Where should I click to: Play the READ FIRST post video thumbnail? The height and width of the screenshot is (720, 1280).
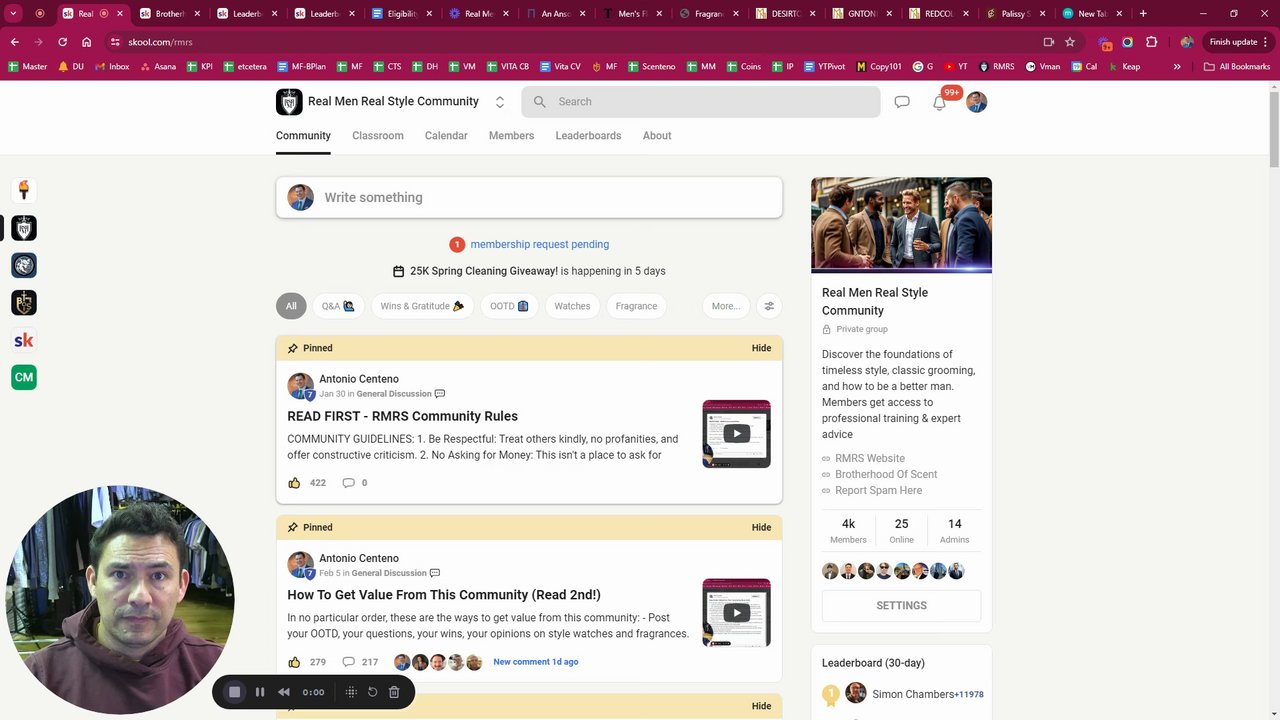(736, 434)
